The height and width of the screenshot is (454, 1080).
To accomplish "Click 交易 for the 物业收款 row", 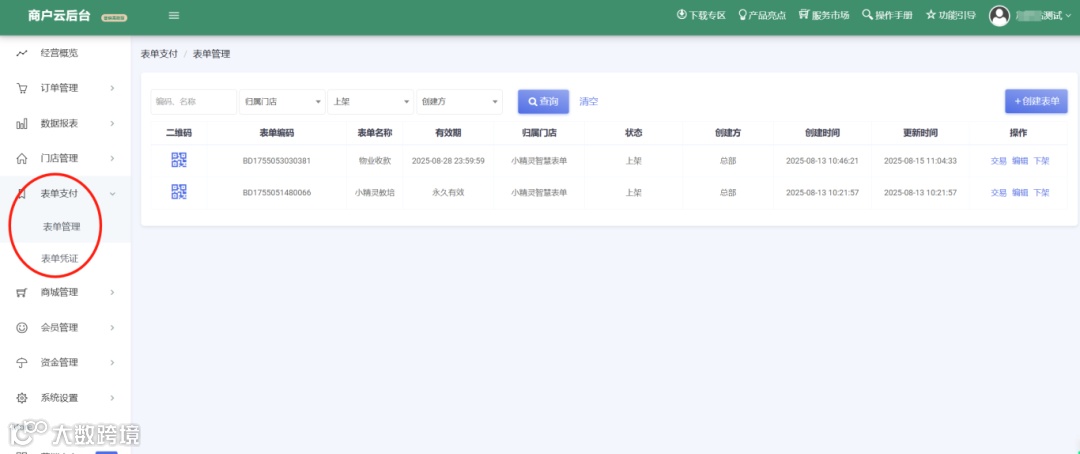I will (999, 161).
